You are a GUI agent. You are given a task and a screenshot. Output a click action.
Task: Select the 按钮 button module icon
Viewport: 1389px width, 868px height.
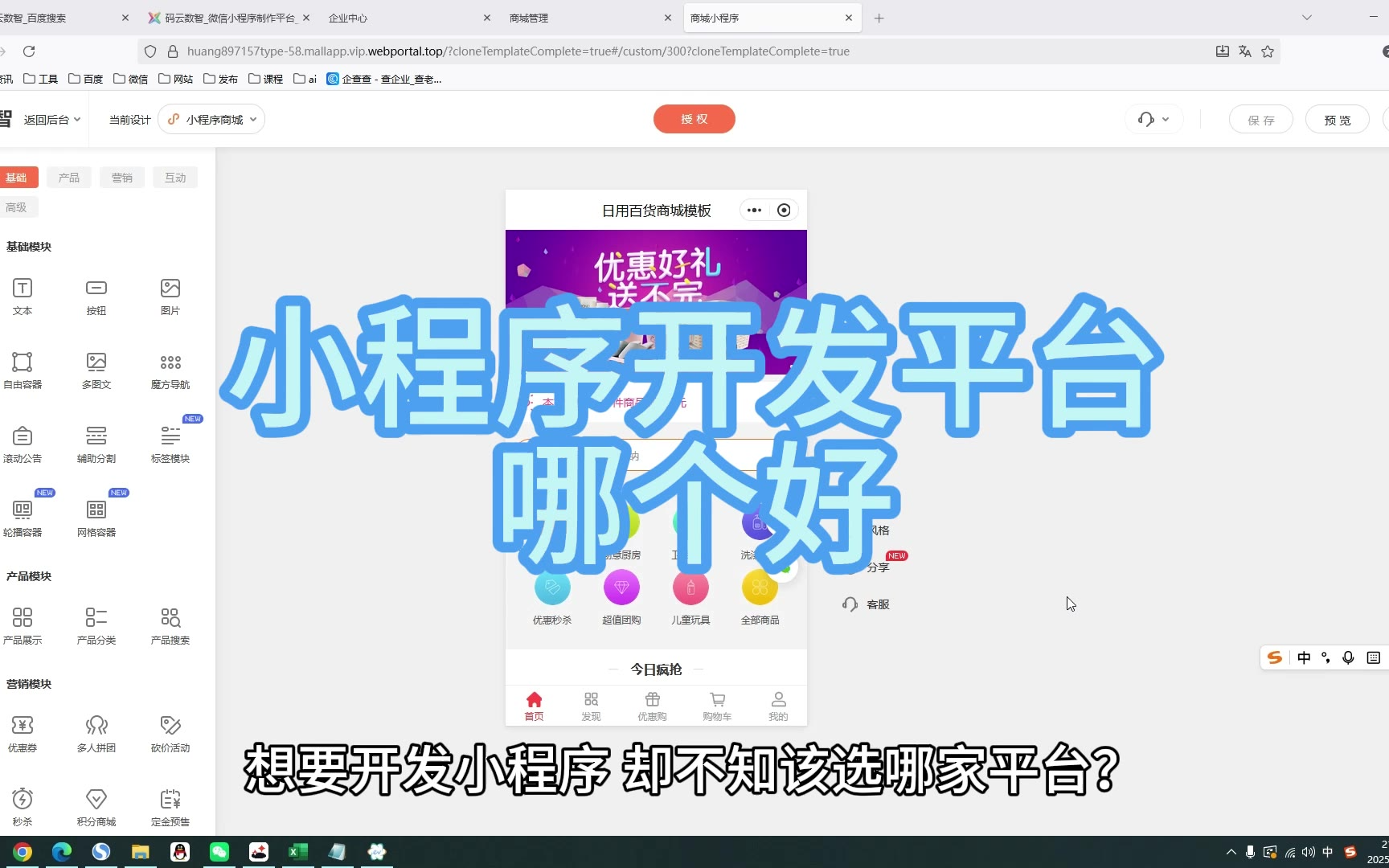coord(96,289)
